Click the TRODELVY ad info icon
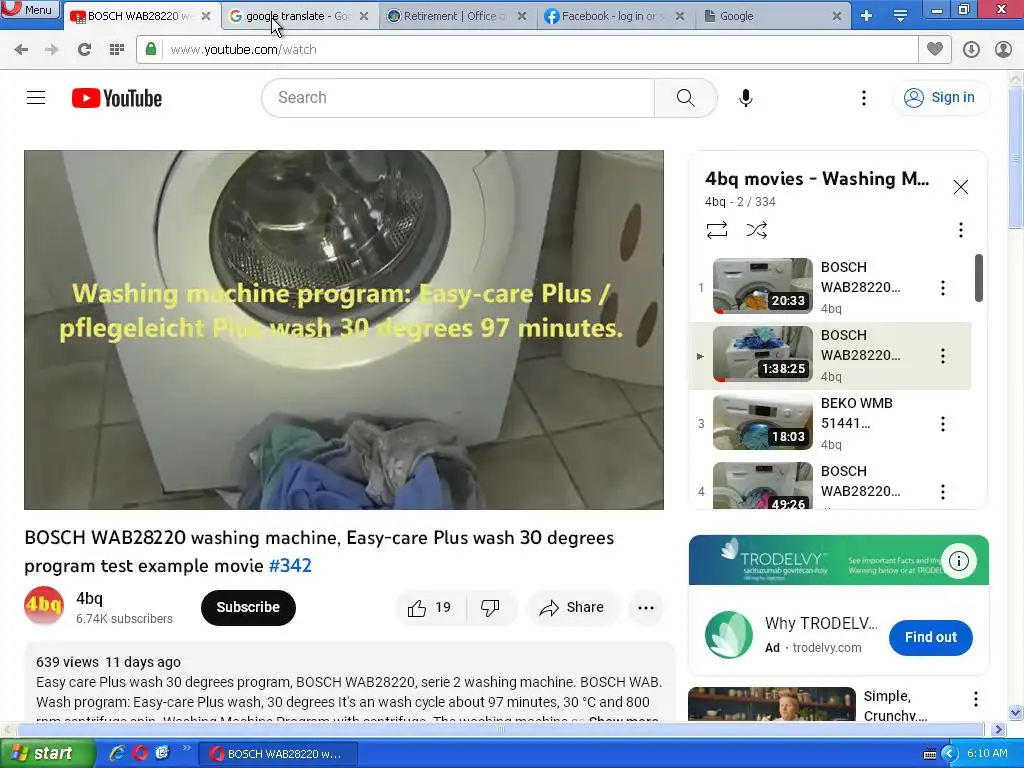This screenshot has width=1024, height=768. point(959,561)
